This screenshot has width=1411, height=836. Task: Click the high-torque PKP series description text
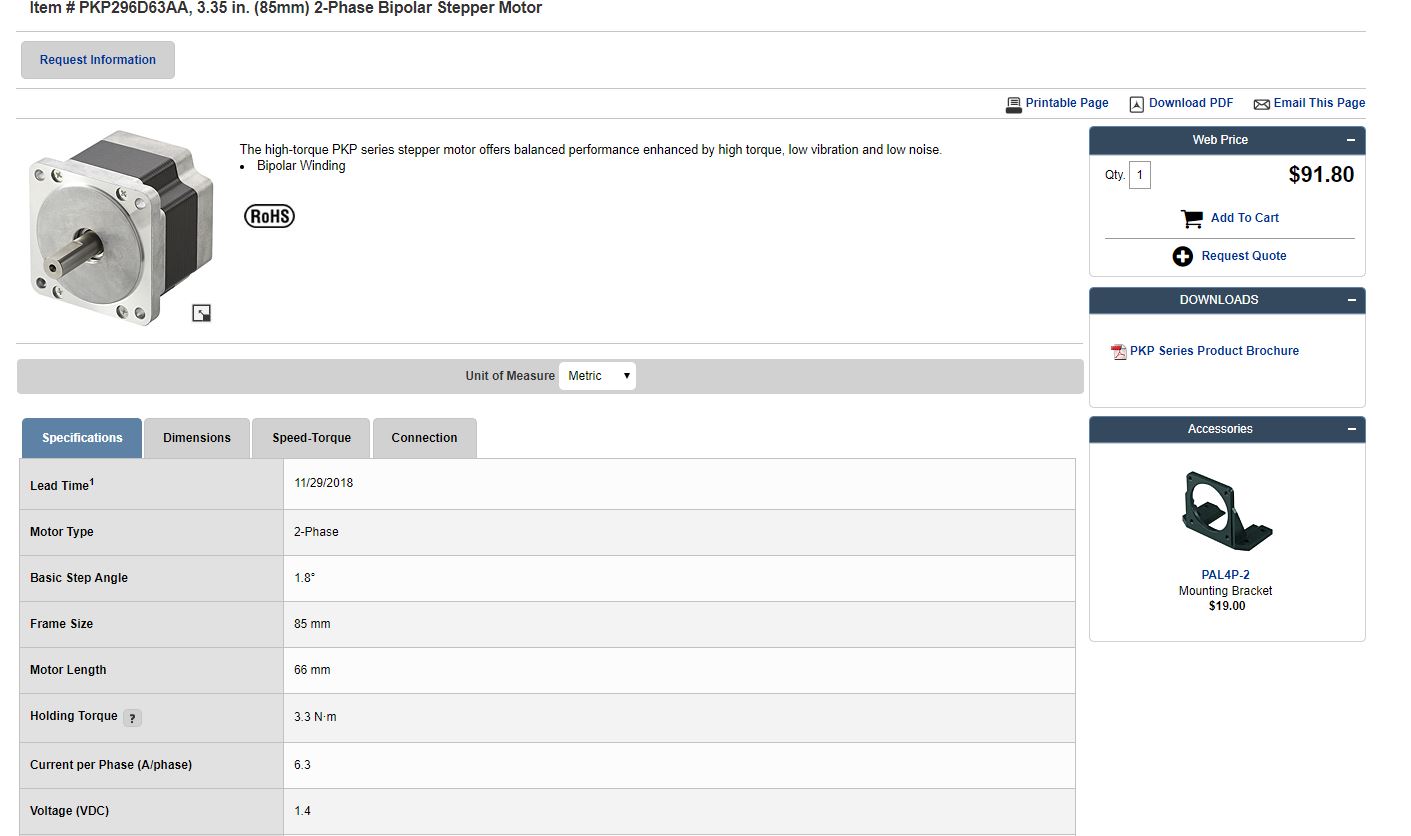pos(591,150)
